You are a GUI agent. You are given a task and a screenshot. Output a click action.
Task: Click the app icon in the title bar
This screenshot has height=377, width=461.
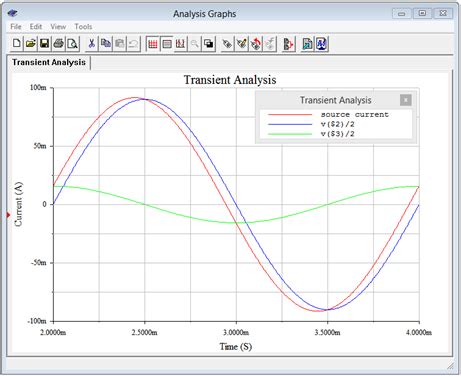click(x=13, y=13)
